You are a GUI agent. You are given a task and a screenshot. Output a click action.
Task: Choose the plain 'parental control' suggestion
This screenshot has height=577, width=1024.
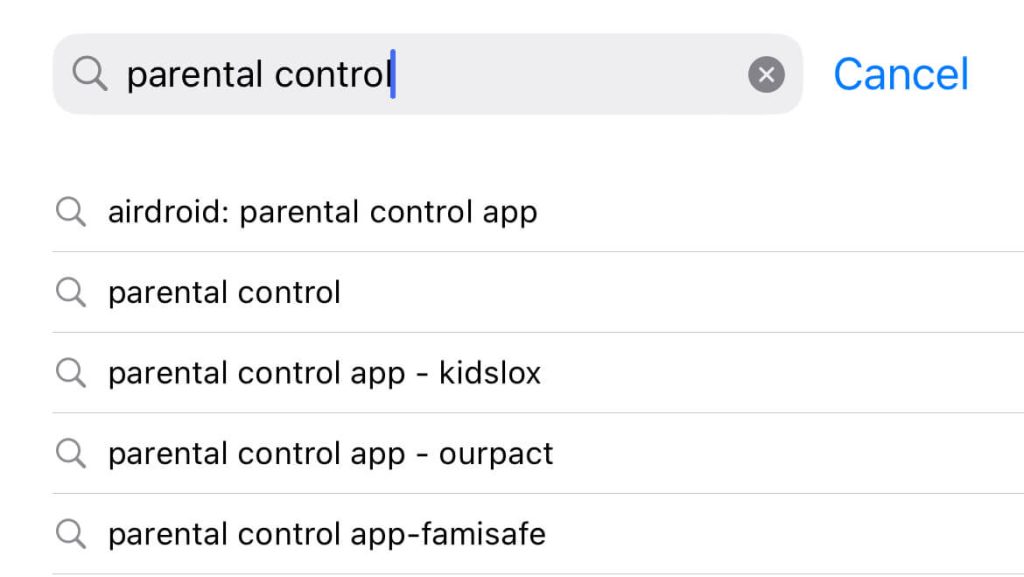click(x=538, y=292)
